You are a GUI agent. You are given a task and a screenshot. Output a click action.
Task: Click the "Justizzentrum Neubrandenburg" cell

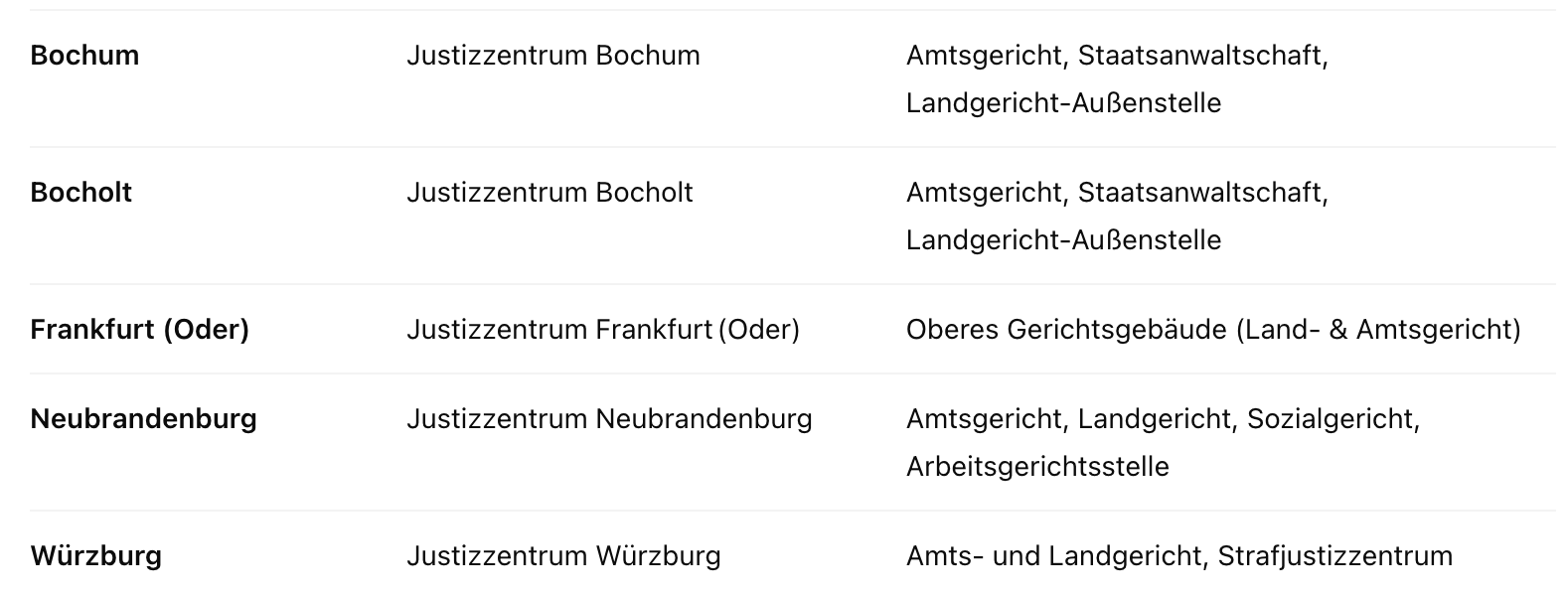[609, 419]
